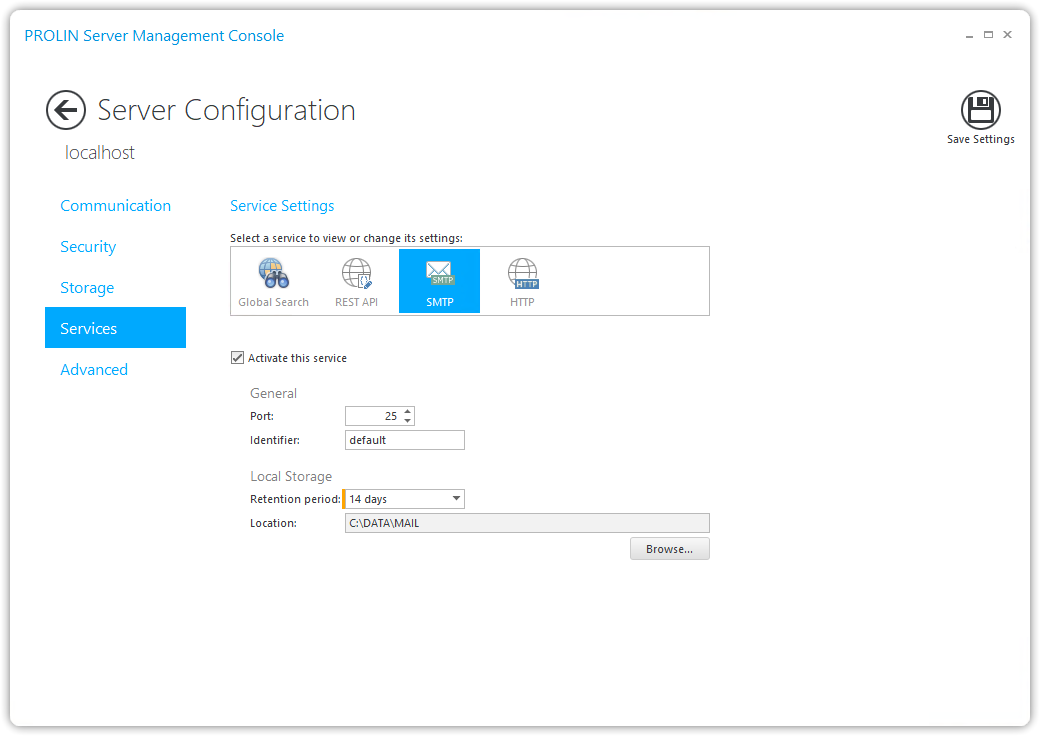Go to the Advanced section
This screenshot has height=736, width=1040.
pos(94,370)
